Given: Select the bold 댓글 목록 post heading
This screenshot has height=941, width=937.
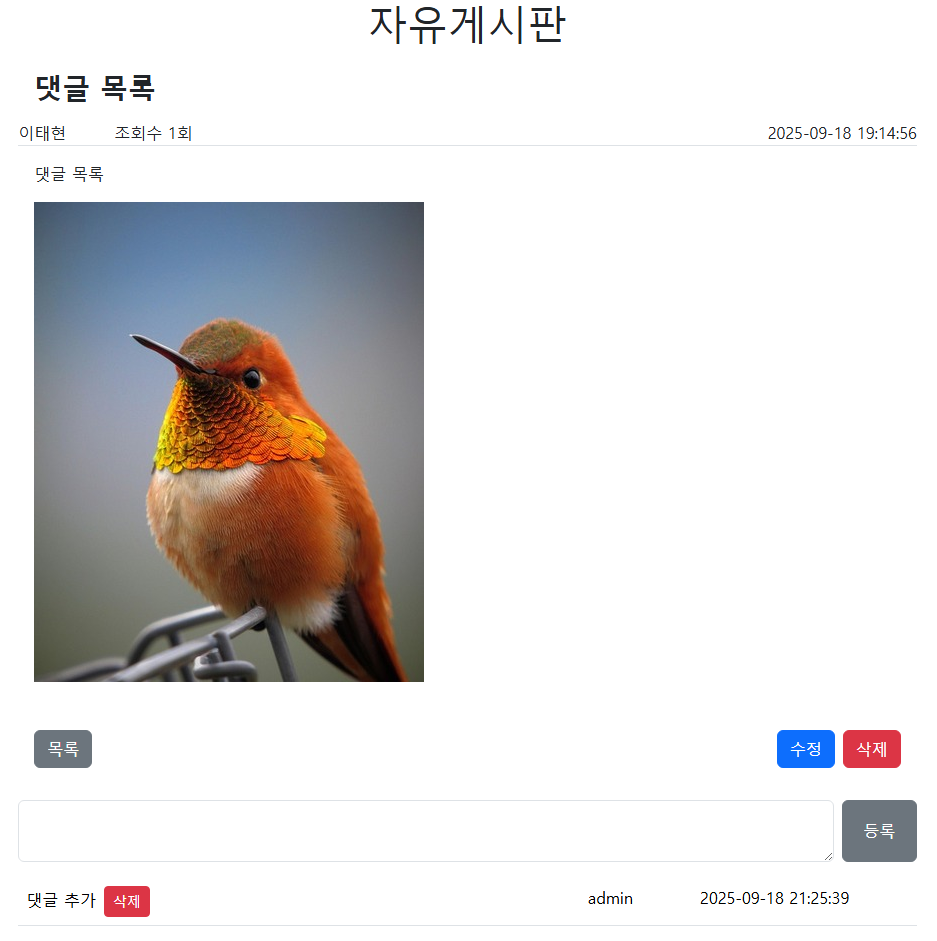Looking at the screenshot, I should tap(95, 88).
